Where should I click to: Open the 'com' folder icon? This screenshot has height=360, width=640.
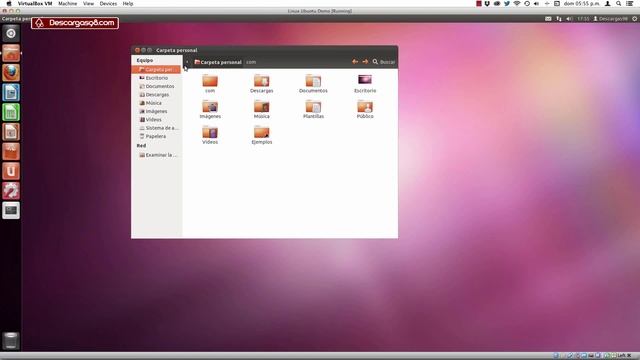tap(210, 84)
